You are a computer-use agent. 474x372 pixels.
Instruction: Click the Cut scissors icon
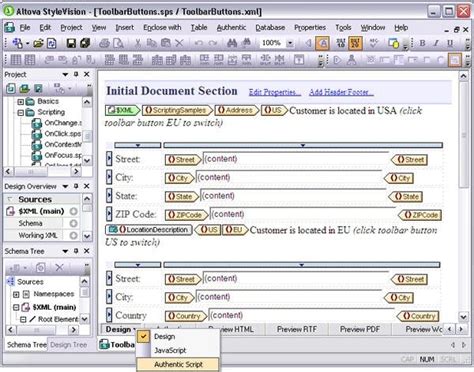137,43
